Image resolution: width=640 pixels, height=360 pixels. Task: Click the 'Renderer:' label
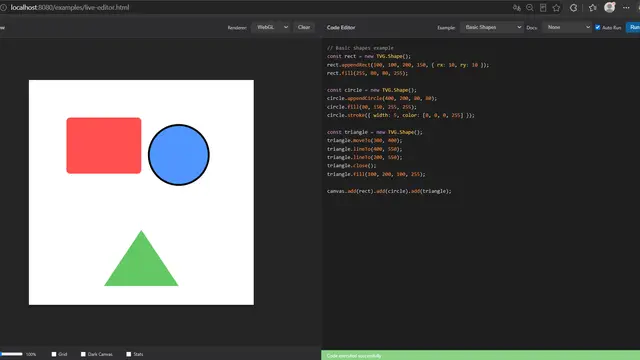click(x=237, y=28)
